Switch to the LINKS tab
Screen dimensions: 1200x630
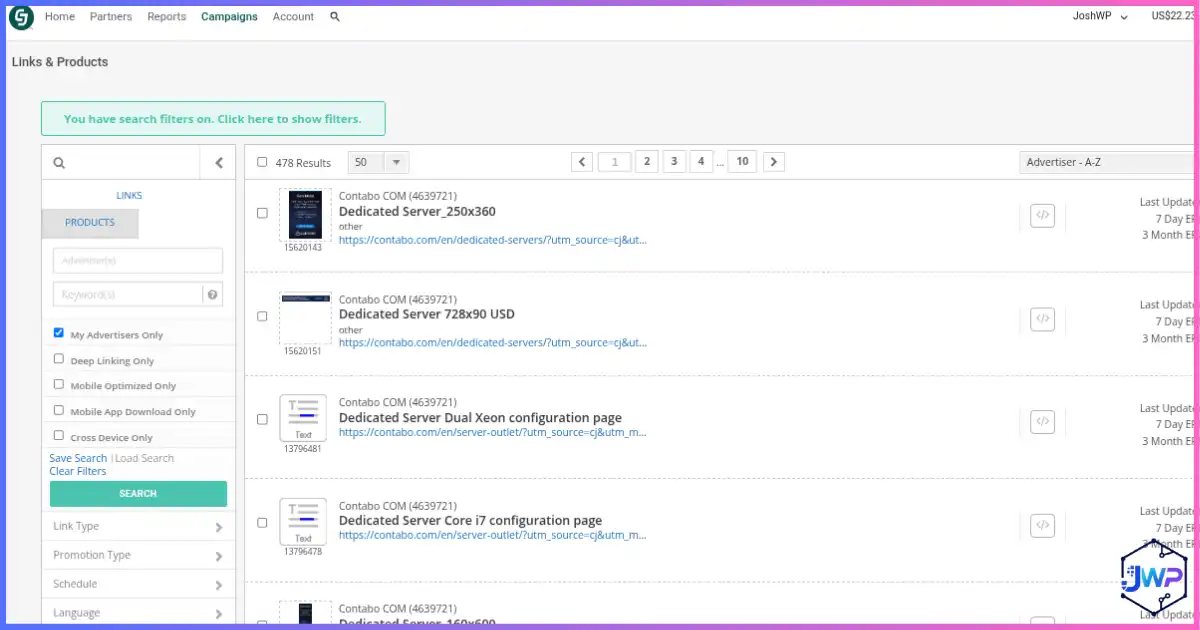[x=129, y=196]
